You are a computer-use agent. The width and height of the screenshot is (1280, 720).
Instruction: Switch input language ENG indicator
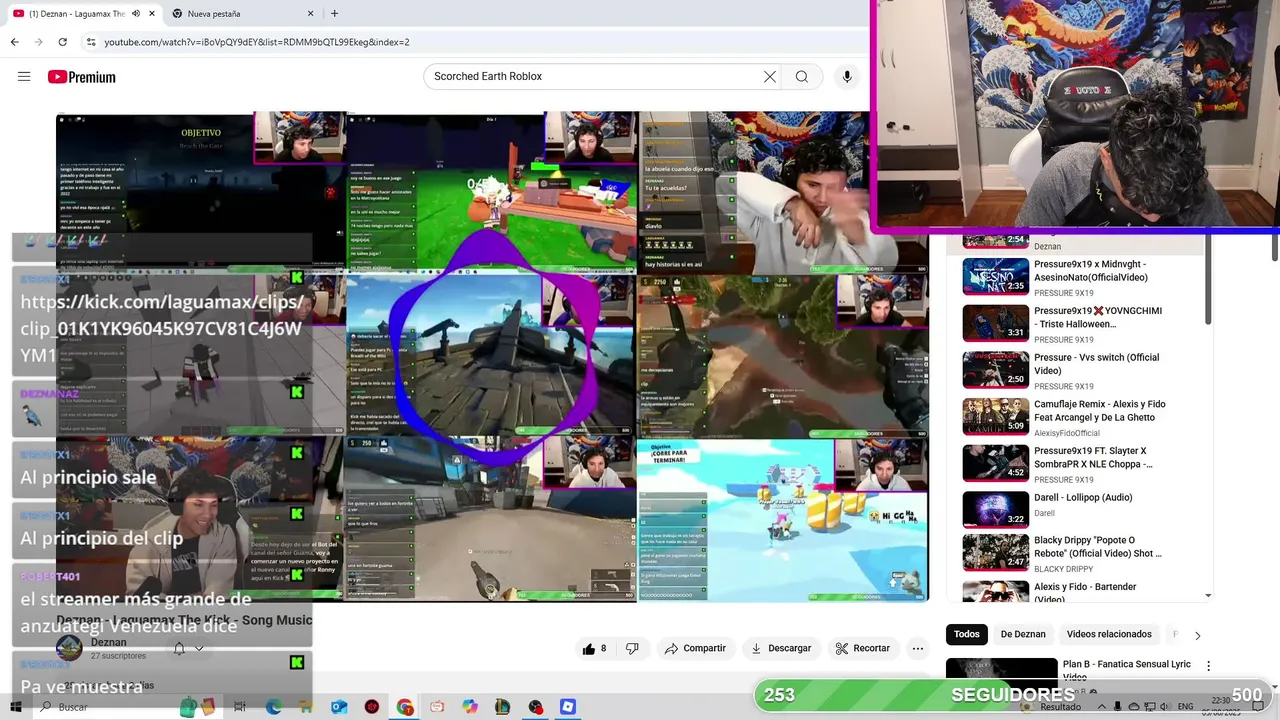pos(1185,707)
